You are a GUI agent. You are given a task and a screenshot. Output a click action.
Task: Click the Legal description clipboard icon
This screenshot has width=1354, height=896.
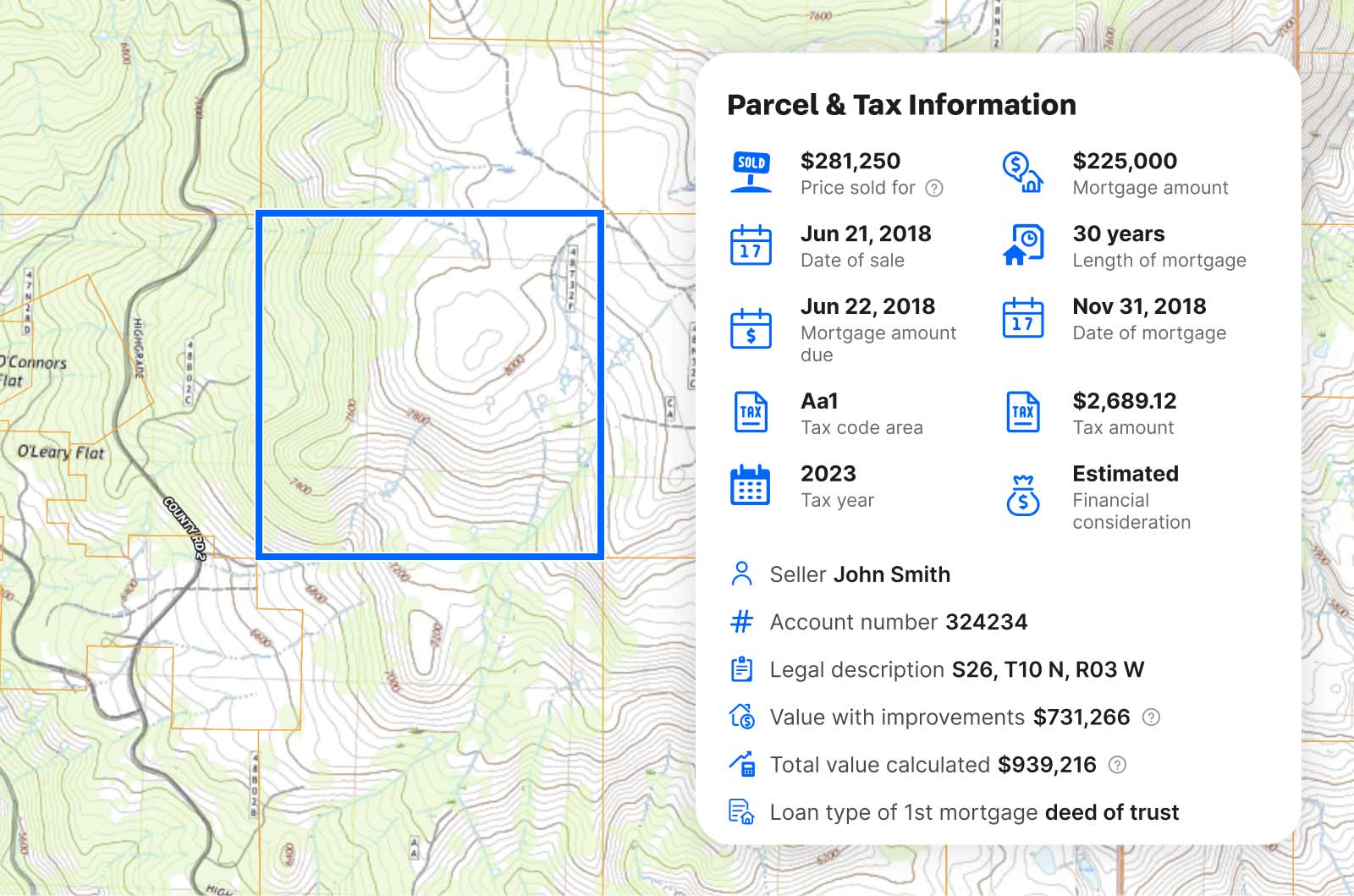pyautogui.click(x=741, y=669)
